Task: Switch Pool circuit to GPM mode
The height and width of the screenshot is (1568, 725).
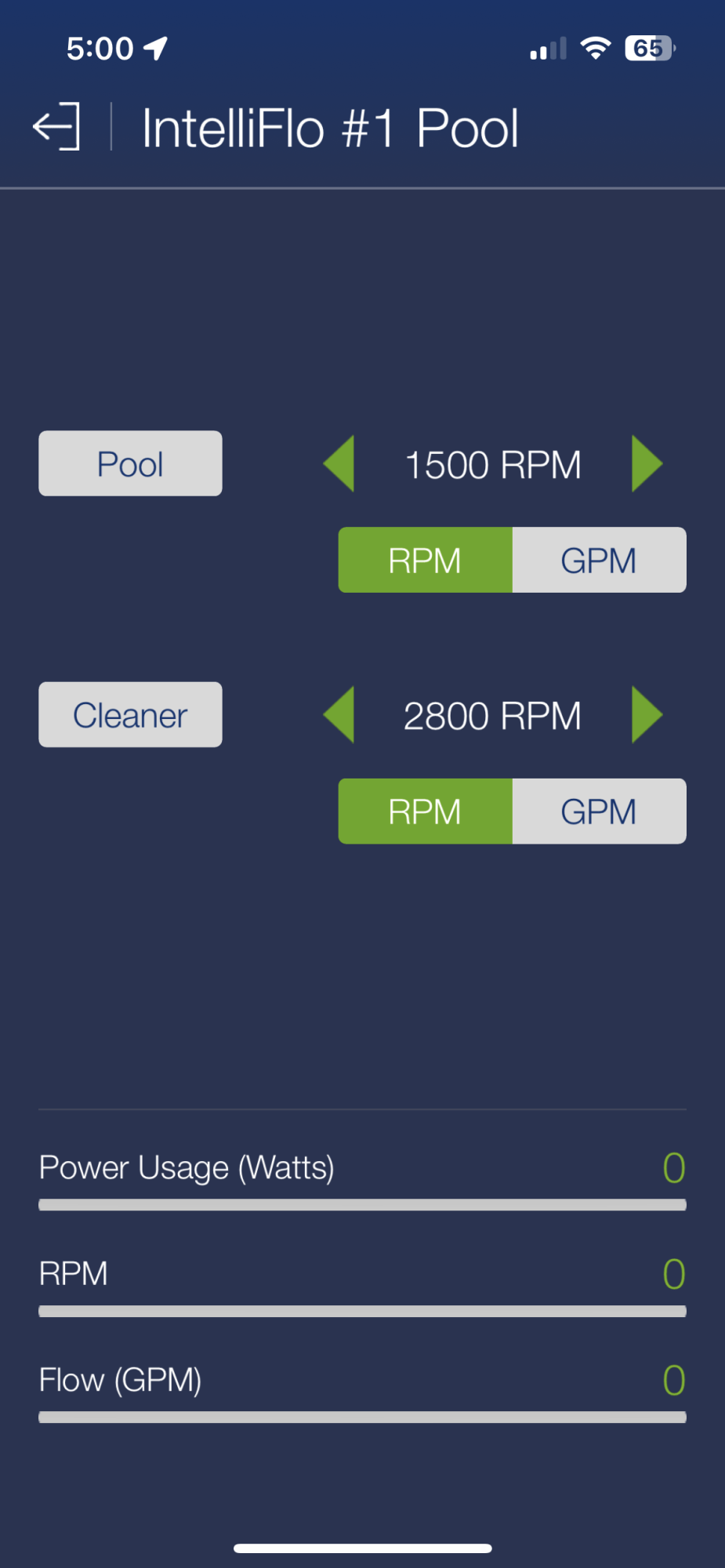Action: pyautogui.click(x=600, y=560)
